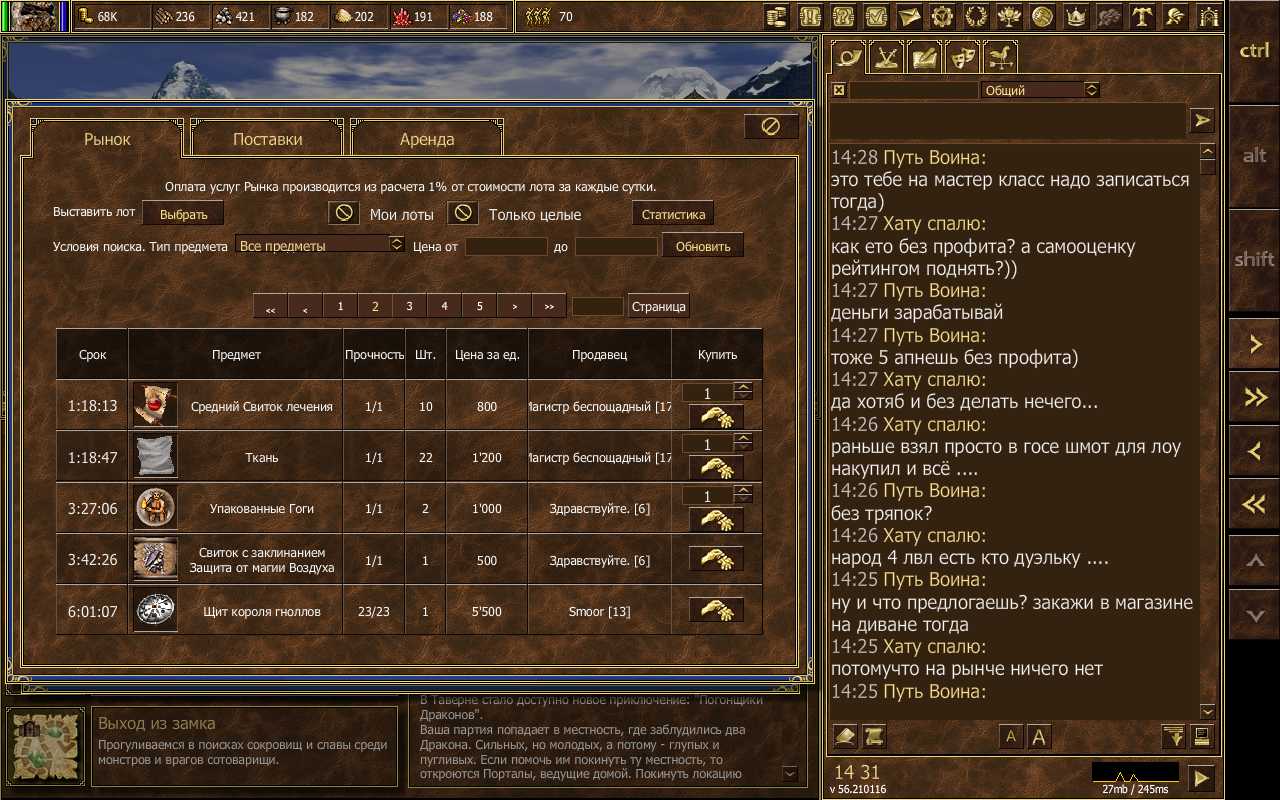
Task: Click the weathervane rooster chat tab
Action: click(x=1000, y=57)
